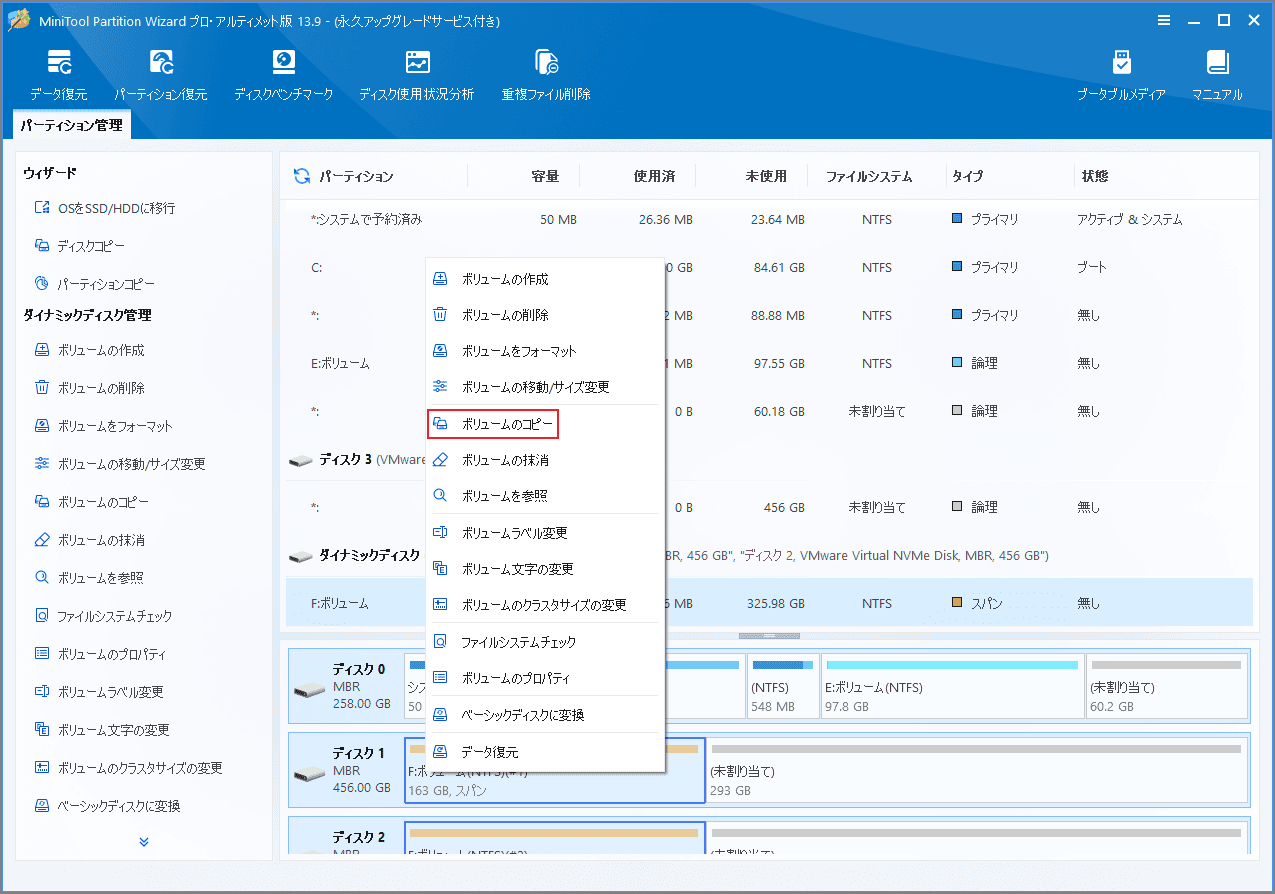Open the ディスク使用状況分析 tool

point(416,74)
